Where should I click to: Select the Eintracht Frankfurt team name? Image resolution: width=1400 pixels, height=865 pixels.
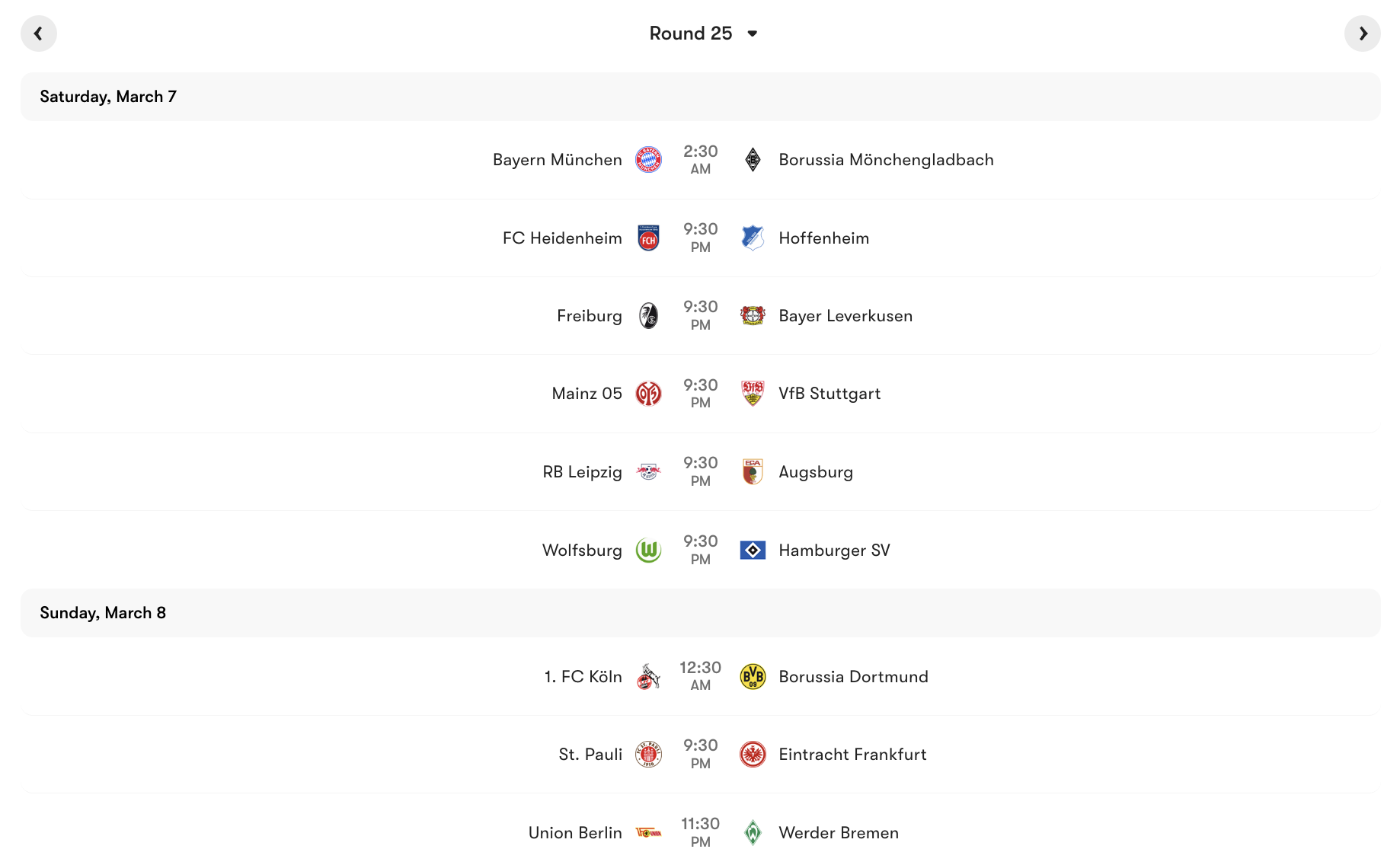tap(852, 754)
